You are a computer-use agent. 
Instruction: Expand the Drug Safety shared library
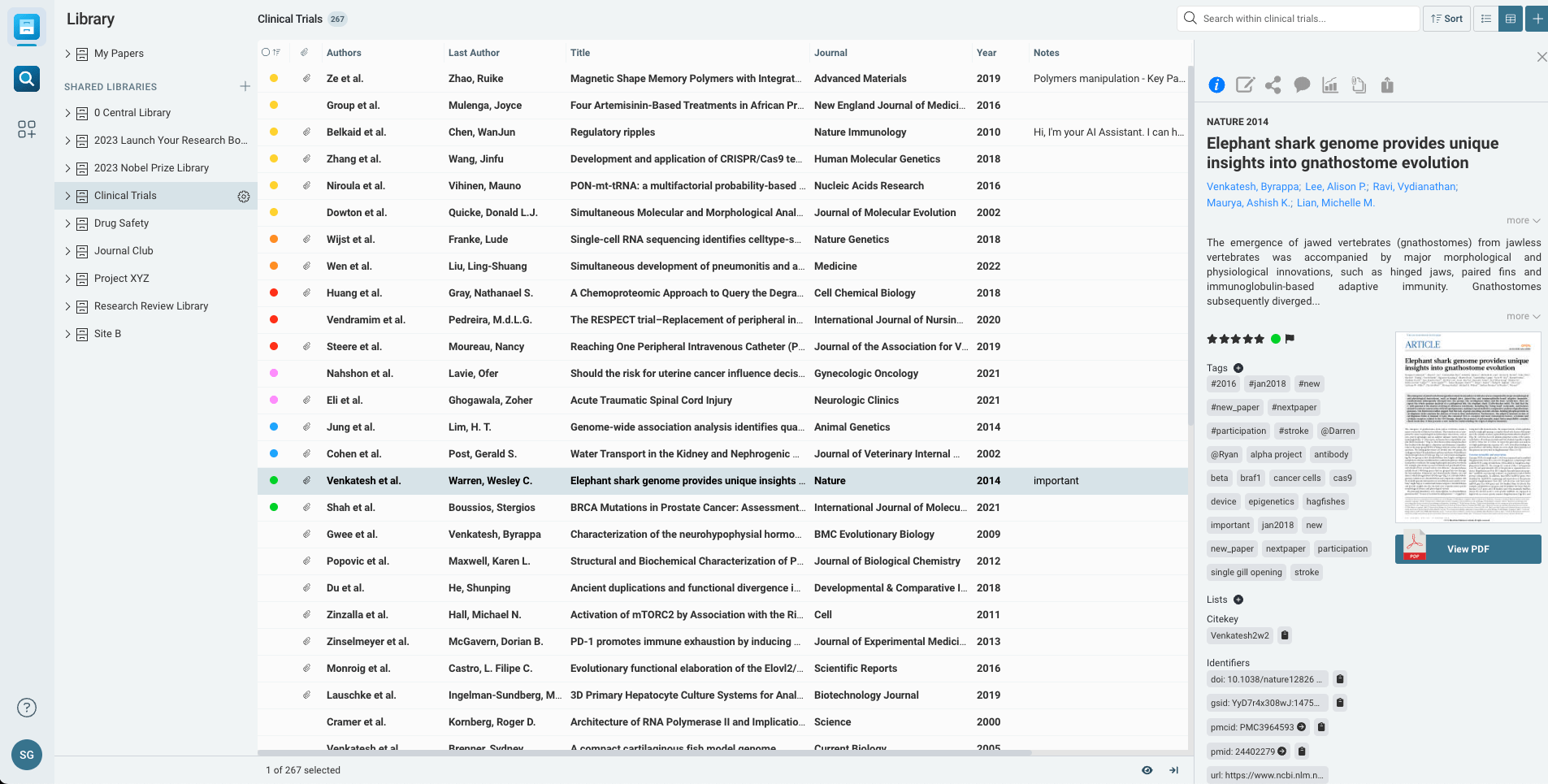68,223
